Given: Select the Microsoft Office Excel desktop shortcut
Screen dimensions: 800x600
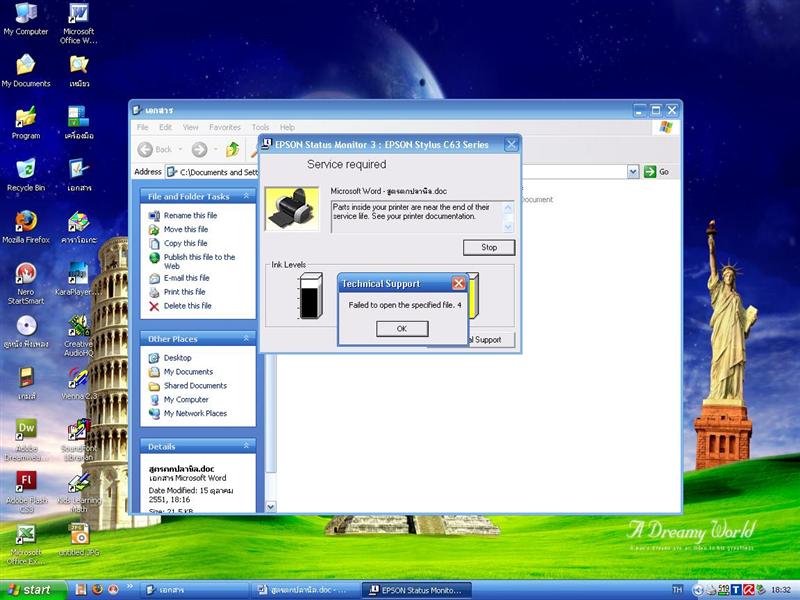Looking at the screenshot, I should [x=26, y=544].
